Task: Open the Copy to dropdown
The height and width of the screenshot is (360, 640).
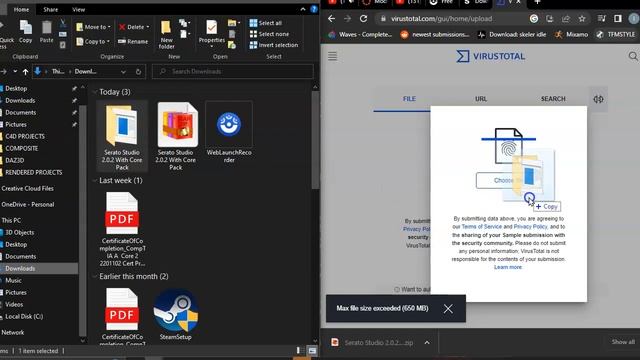Action: pyautogui.click(x=93, y=41)
